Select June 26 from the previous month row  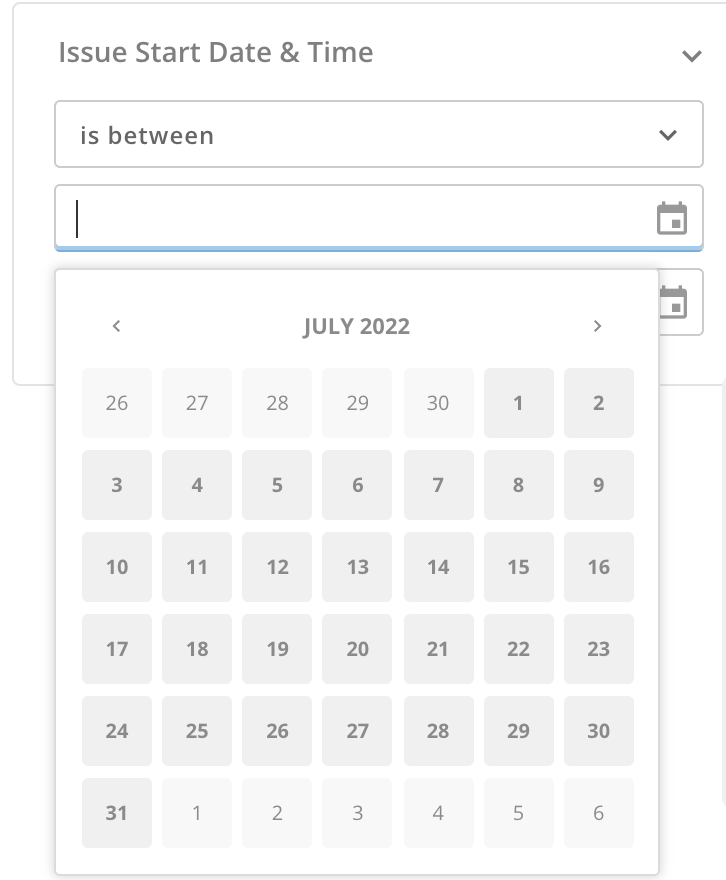[116, 403]
